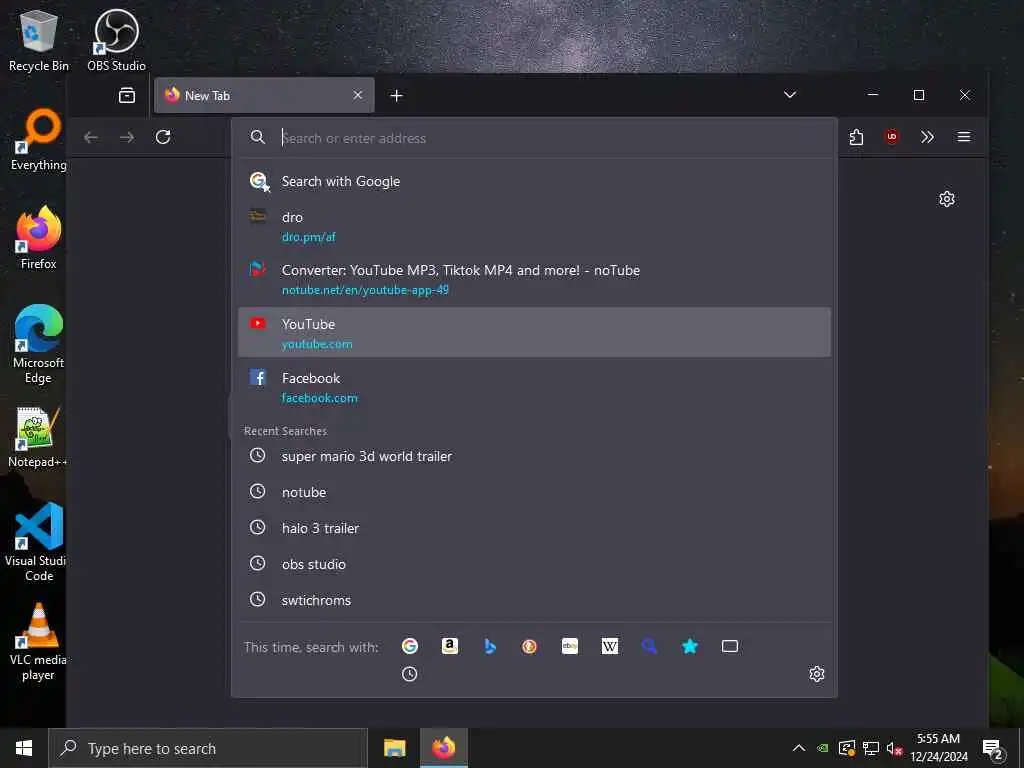Search history using the clock icon

point(409,674)
